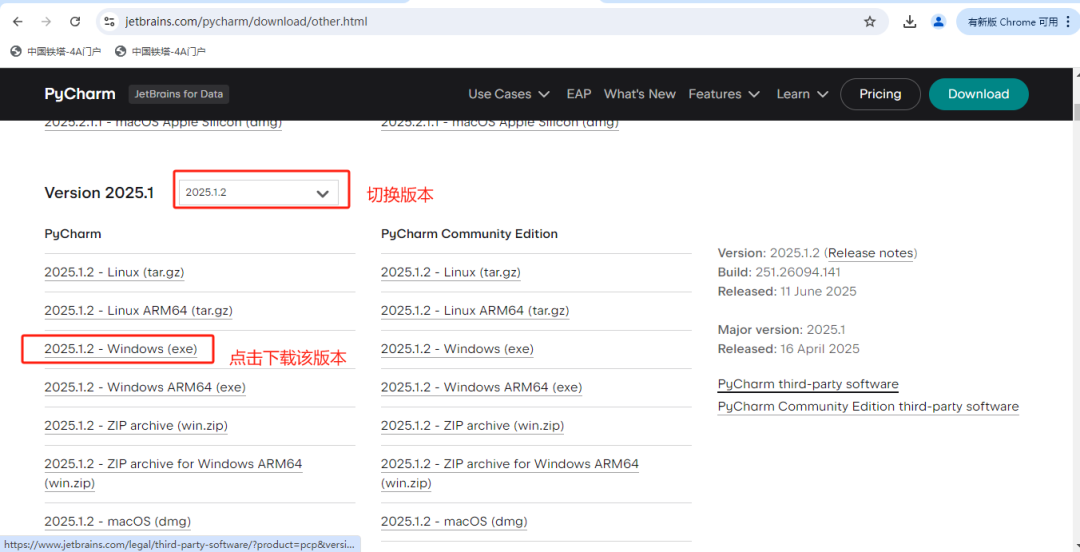Download PyCharm 2025.1.2 ZIP archive (win.zip)
Image resolution: width=1080 pixels, height=552 pixels.
click(136, 425)
